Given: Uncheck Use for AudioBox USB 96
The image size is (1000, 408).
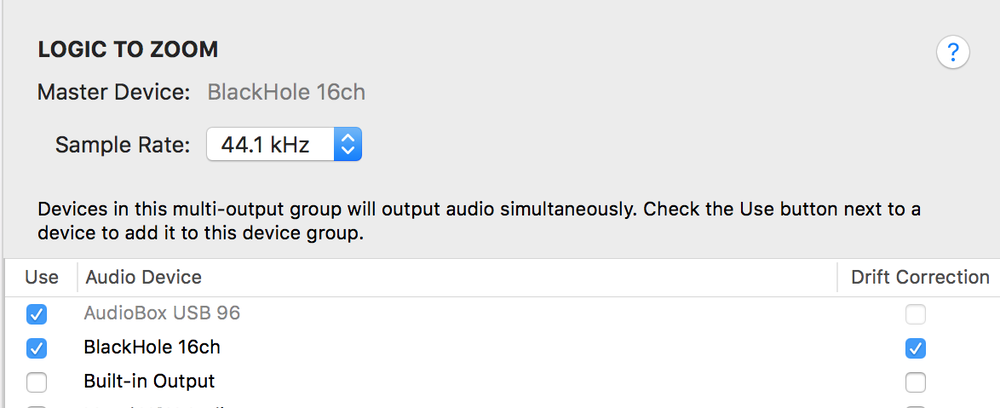Looking at the screenshot, I should 36,314.
